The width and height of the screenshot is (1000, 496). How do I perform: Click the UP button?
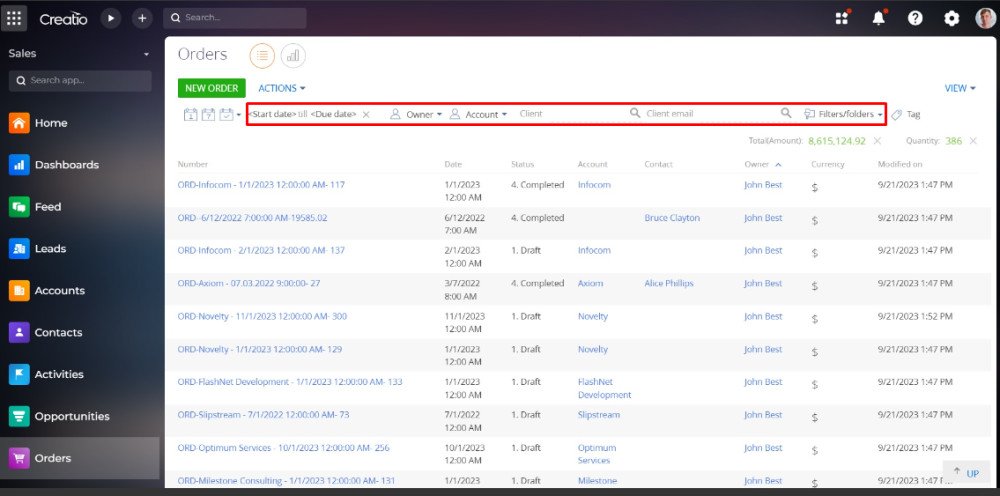point(967,472)
